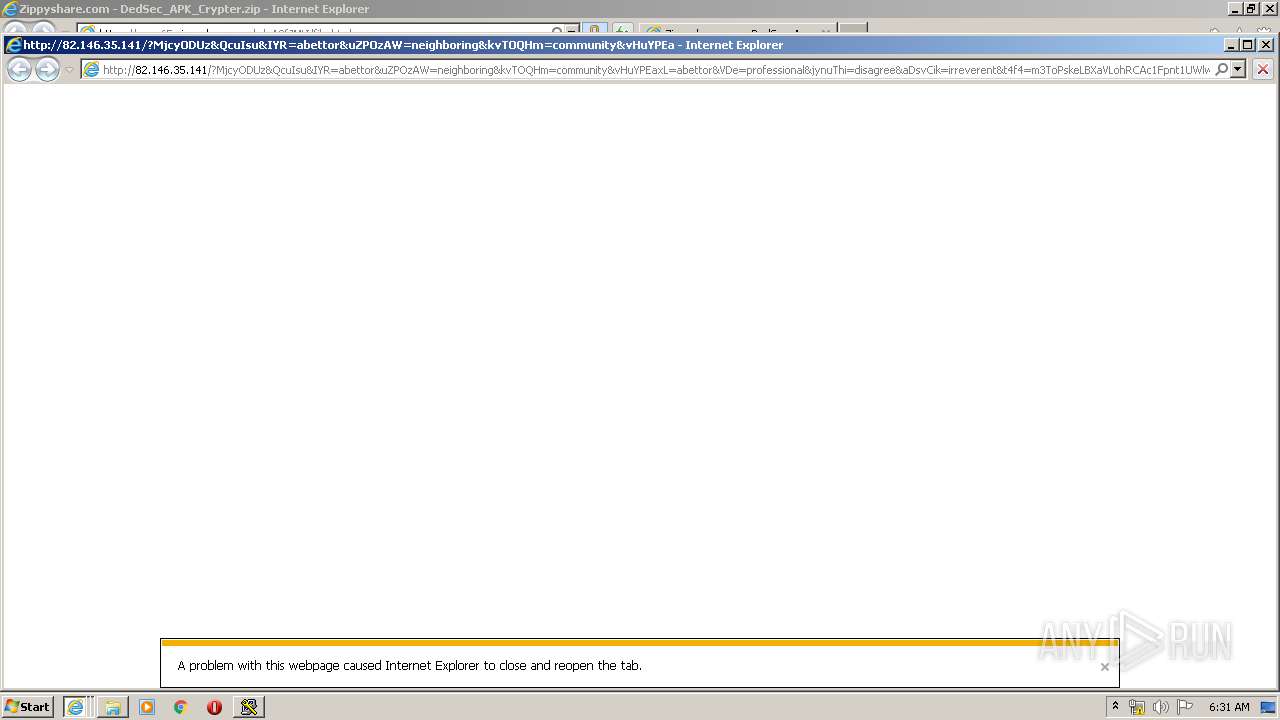This screenshot has height=720, width=1280.
Task: Expand the address bar autocomplete dropdown
Action: tap(1238, 70)
